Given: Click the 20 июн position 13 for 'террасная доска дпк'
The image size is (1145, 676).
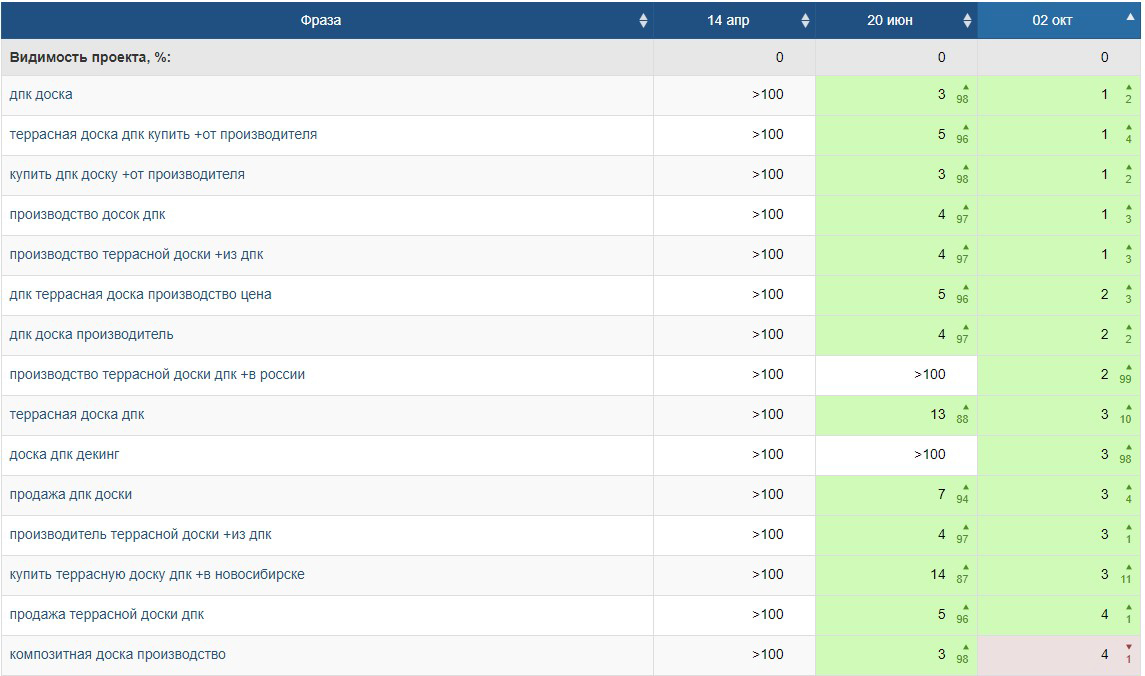Looking at the screenshot, I should pos(938,415).
